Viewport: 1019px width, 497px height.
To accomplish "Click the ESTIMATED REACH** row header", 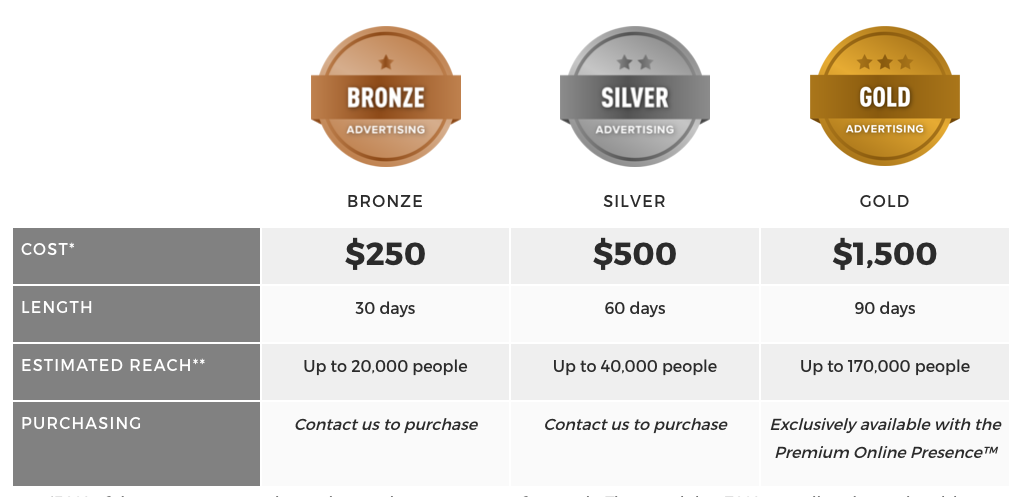I will point(136,372).
